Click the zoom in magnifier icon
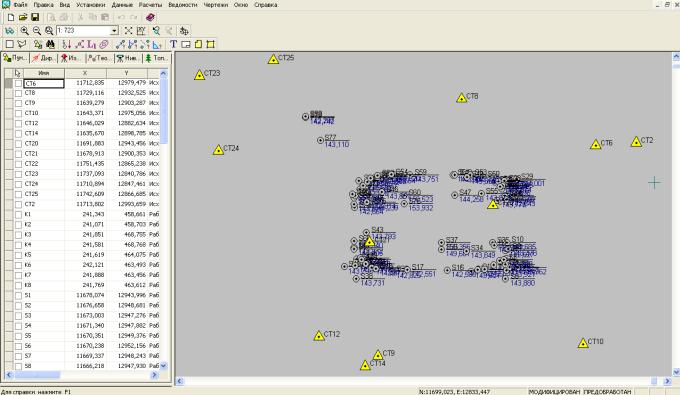The image size is (680, 395). 24,31
